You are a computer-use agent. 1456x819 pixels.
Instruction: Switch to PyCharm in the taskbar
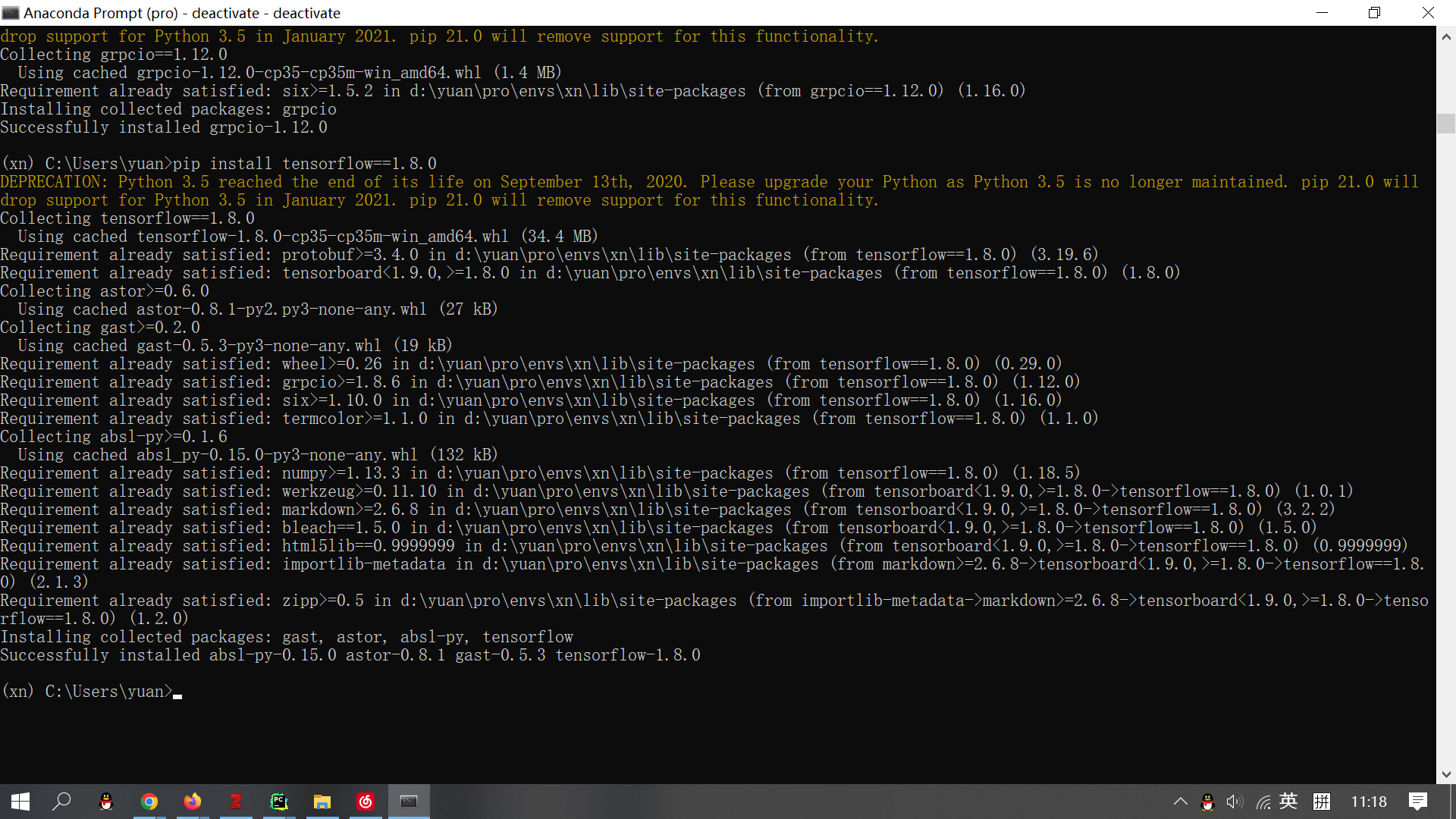[x=279, y=802]
